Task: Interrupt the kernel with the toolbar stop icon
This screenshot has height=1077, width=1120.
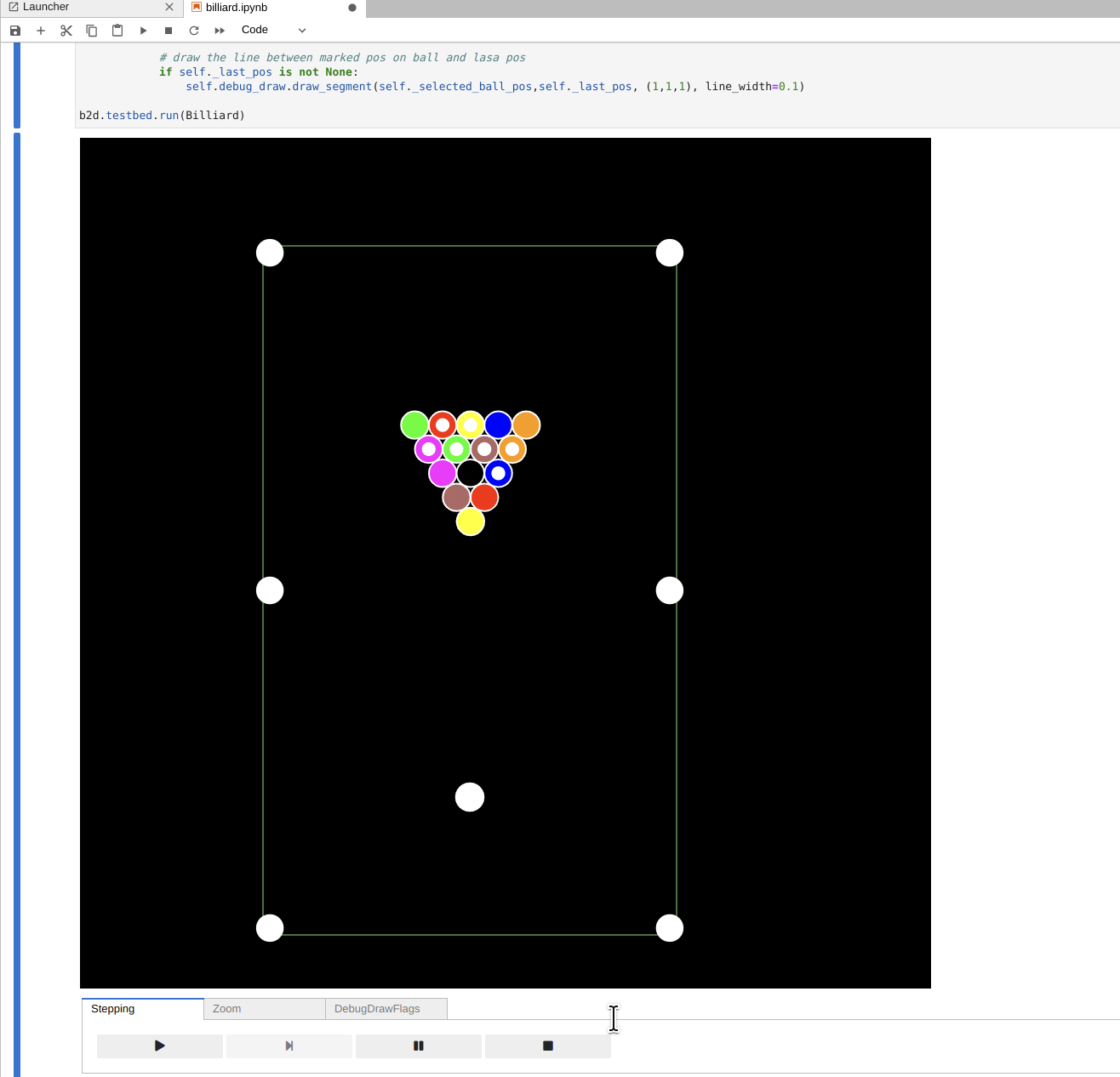Action: coord(169,31)
